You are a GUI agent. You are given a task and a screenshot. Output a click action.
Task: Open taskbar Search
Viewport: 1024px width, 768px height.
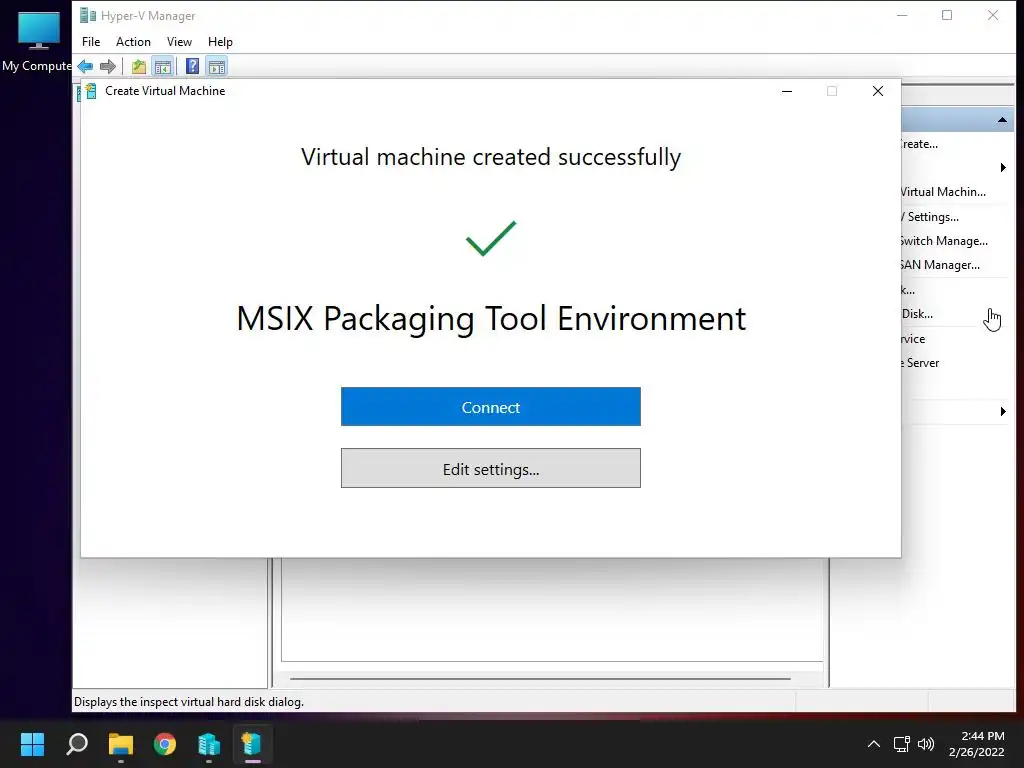click(77, 744)
